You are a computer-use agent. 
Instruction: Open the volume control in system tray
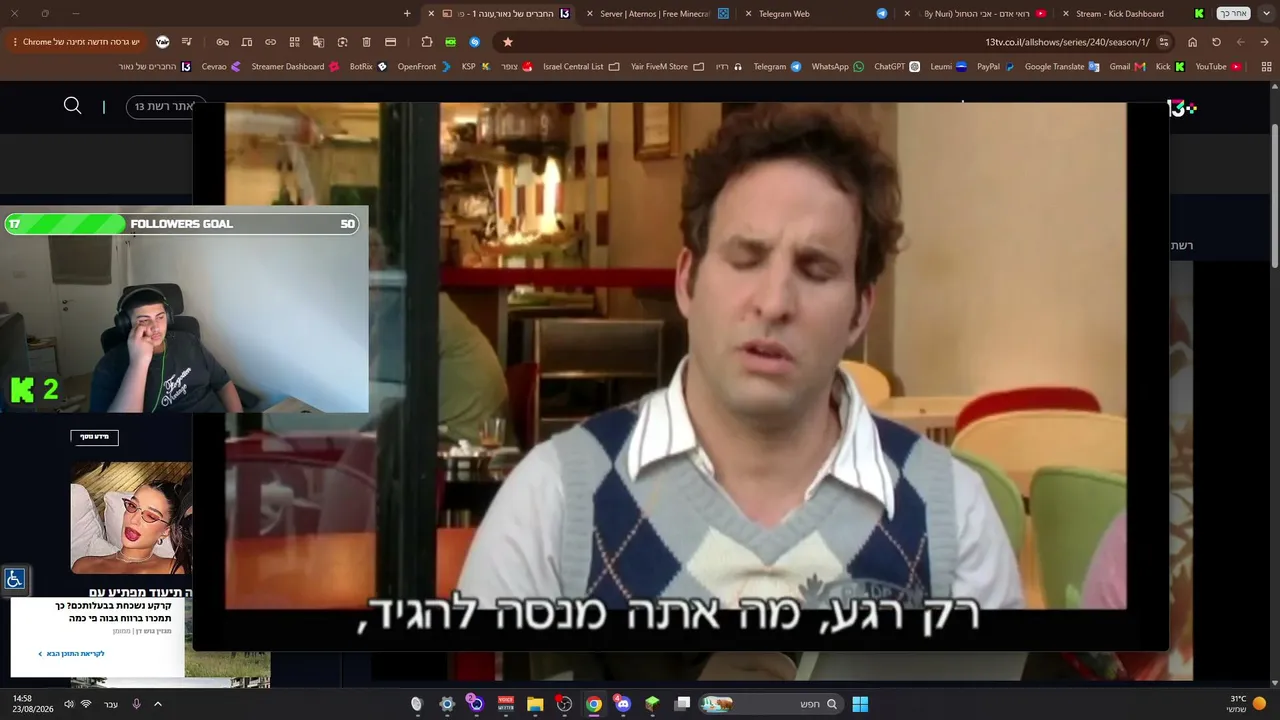pos(68,704)
